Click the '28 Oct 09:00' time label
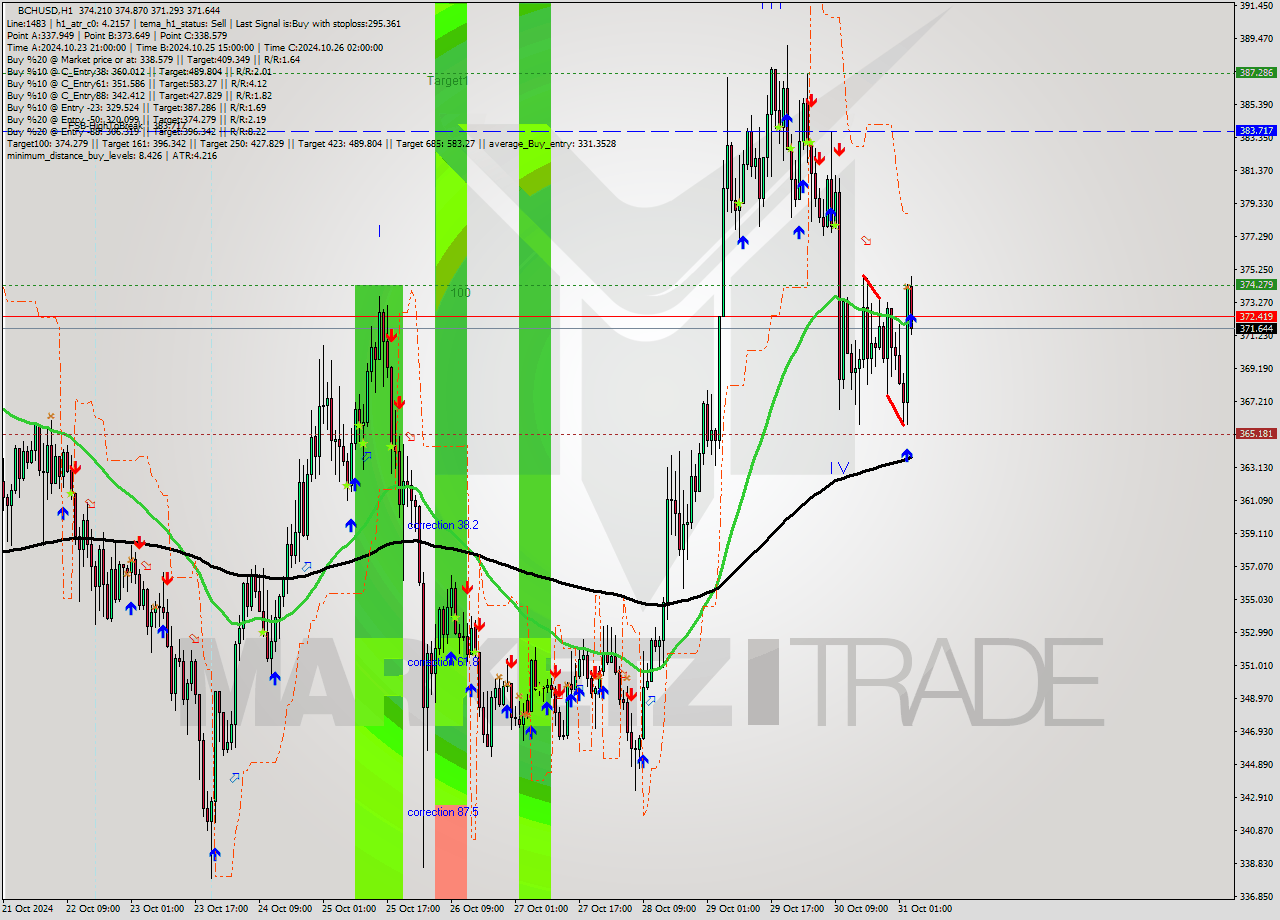This screenshot has height=920, width=1280. [669, 909]
